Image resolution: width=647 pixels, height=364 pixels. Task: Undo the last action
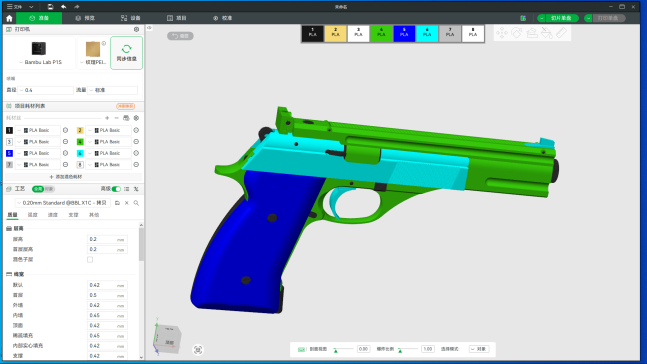[64, 7]
